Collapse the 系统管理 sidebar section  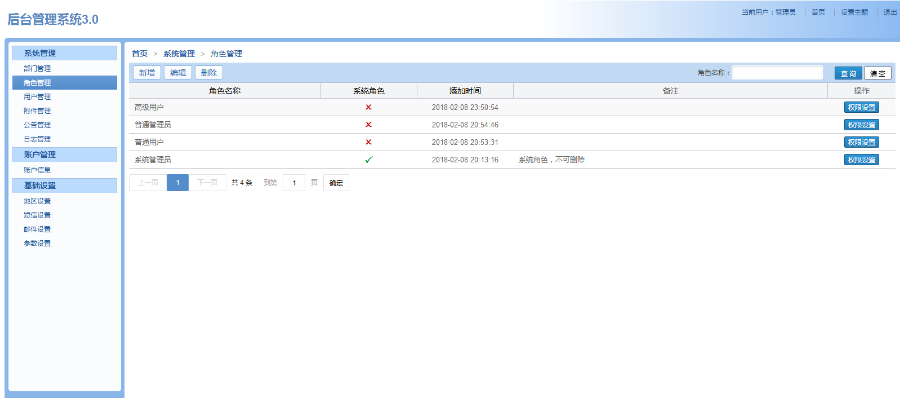click(x=64, y=53)
